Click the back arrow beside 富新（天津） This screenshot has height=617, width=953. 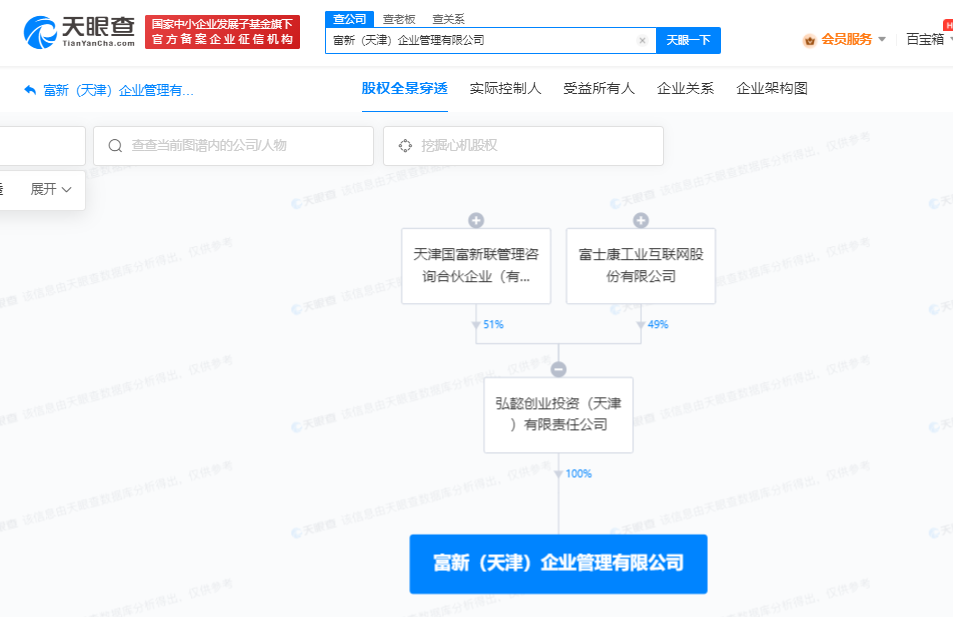tap(30, 90)
